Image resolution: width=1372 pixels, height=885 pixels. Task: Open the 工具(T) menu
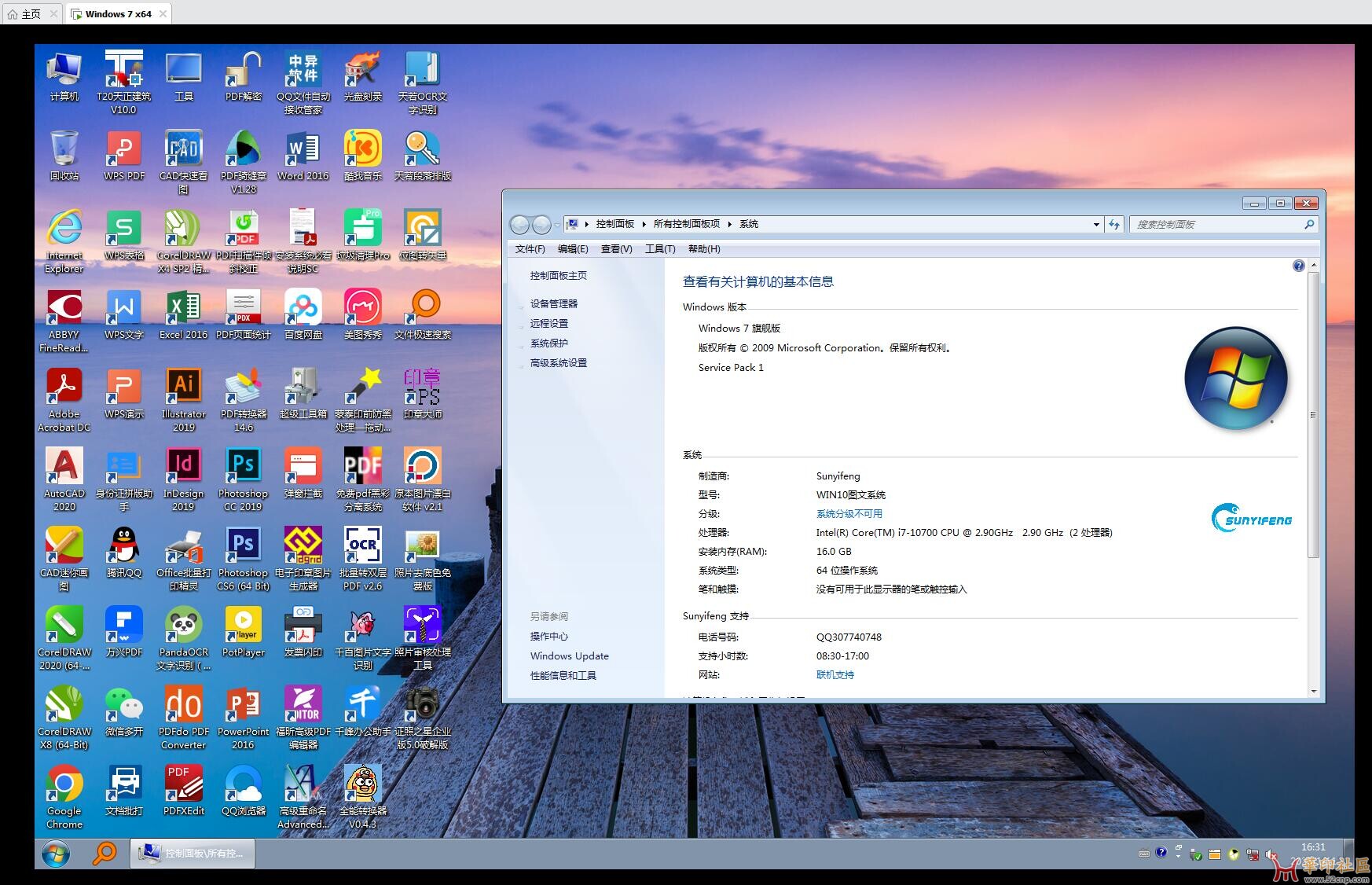(659, 249)
